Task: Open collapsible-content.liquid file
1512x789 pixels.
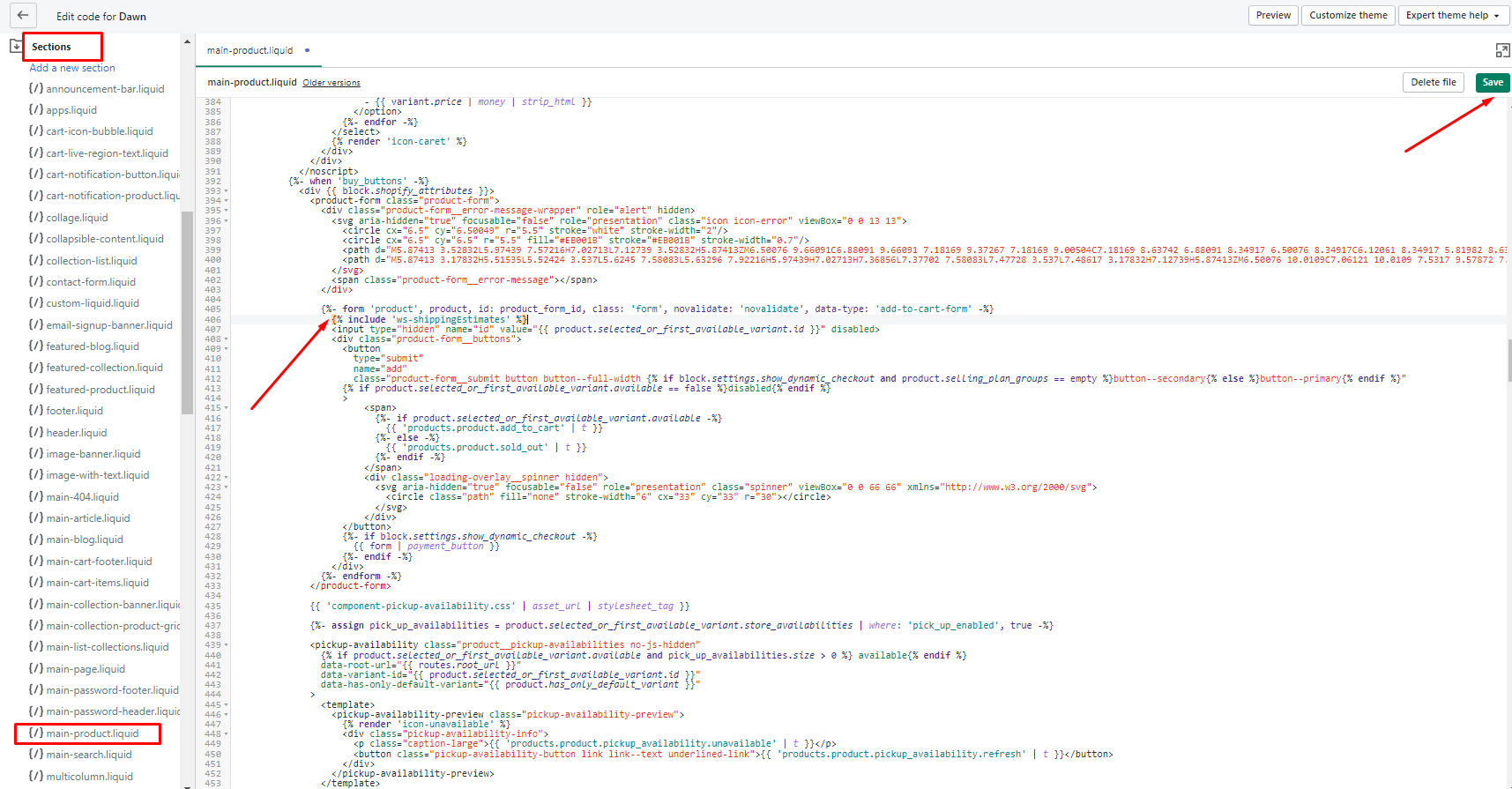Action: 105,239
